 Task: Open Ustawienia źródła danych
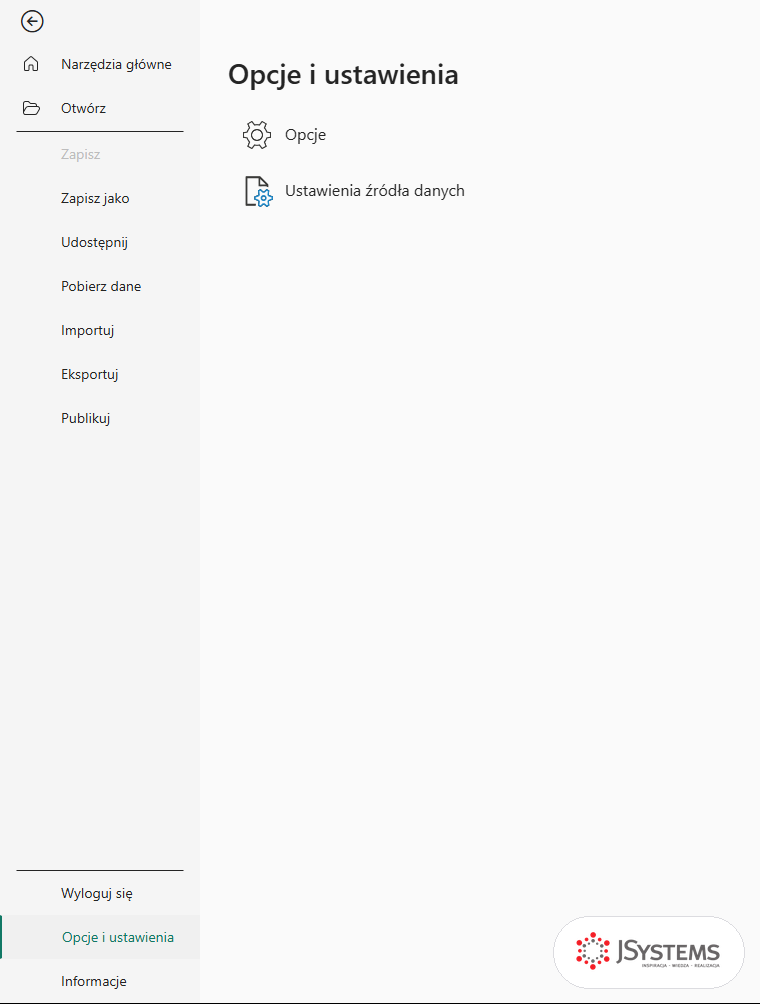[x=375, y=191]
